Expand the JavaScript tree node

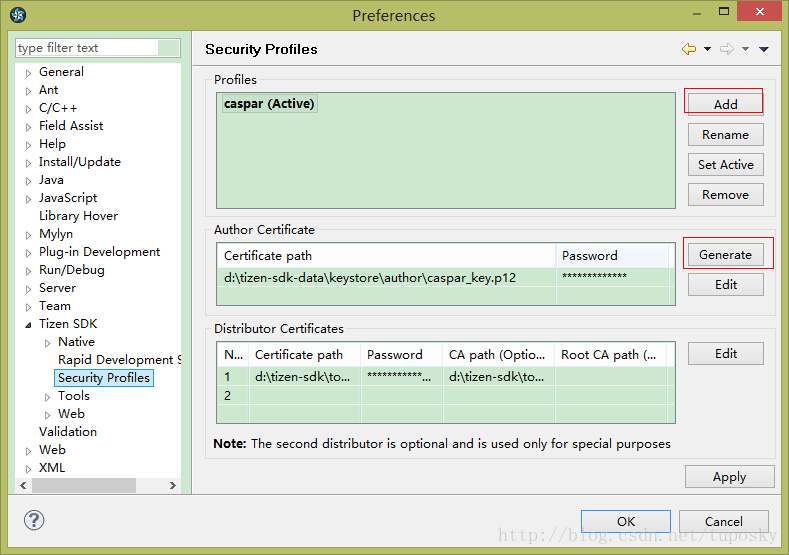29,199
